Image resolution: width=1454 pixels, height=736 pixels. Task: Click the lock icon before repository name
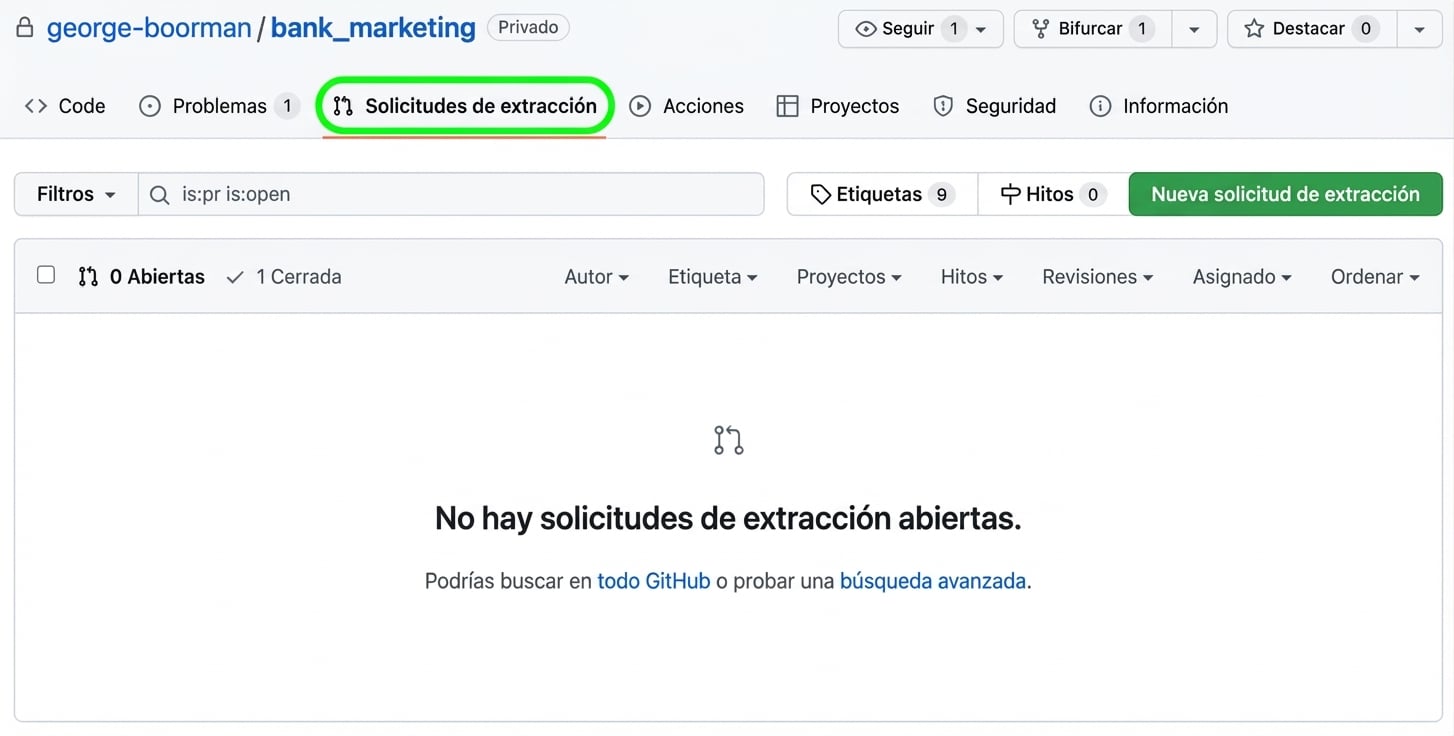[x=25, y=28]
